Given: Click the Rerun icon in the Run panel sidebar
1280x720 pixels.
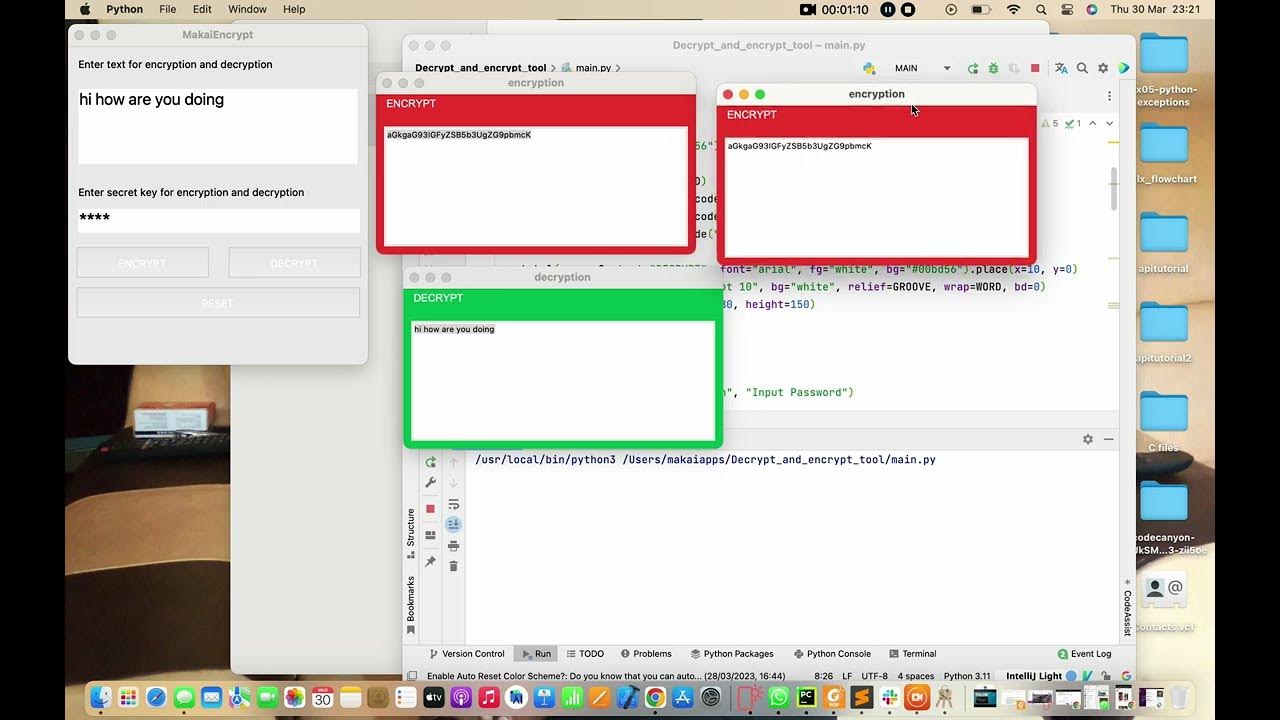Looking at the screenshot, I should pos(431,462).
